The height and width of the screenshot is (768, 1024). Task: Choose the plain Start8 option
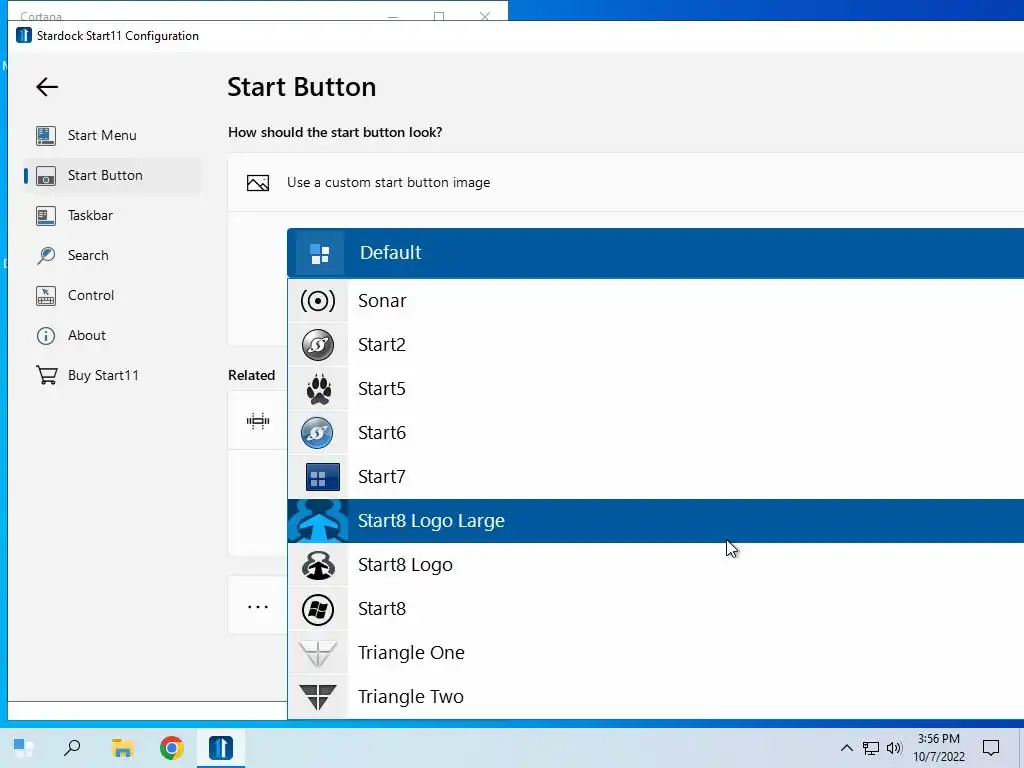656,609
